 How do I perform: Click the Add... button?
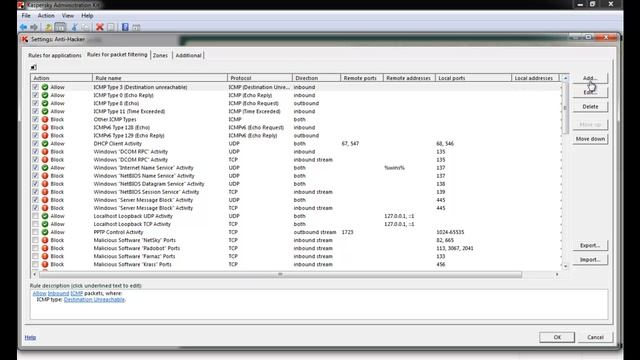[590, 78]
